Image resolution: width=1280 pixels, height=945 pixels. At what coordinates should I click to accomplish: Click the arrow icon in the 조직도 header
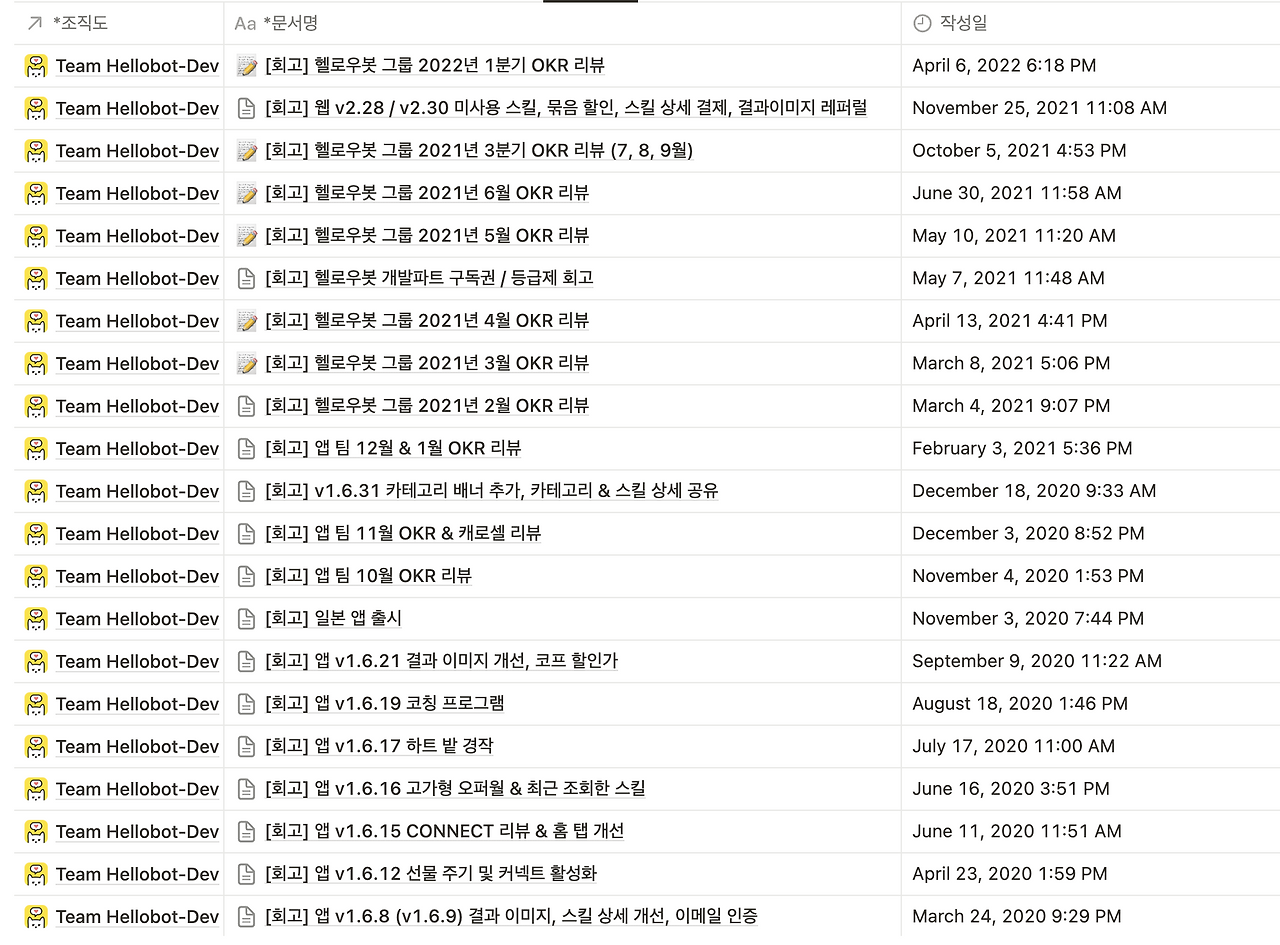pos(35,23)
